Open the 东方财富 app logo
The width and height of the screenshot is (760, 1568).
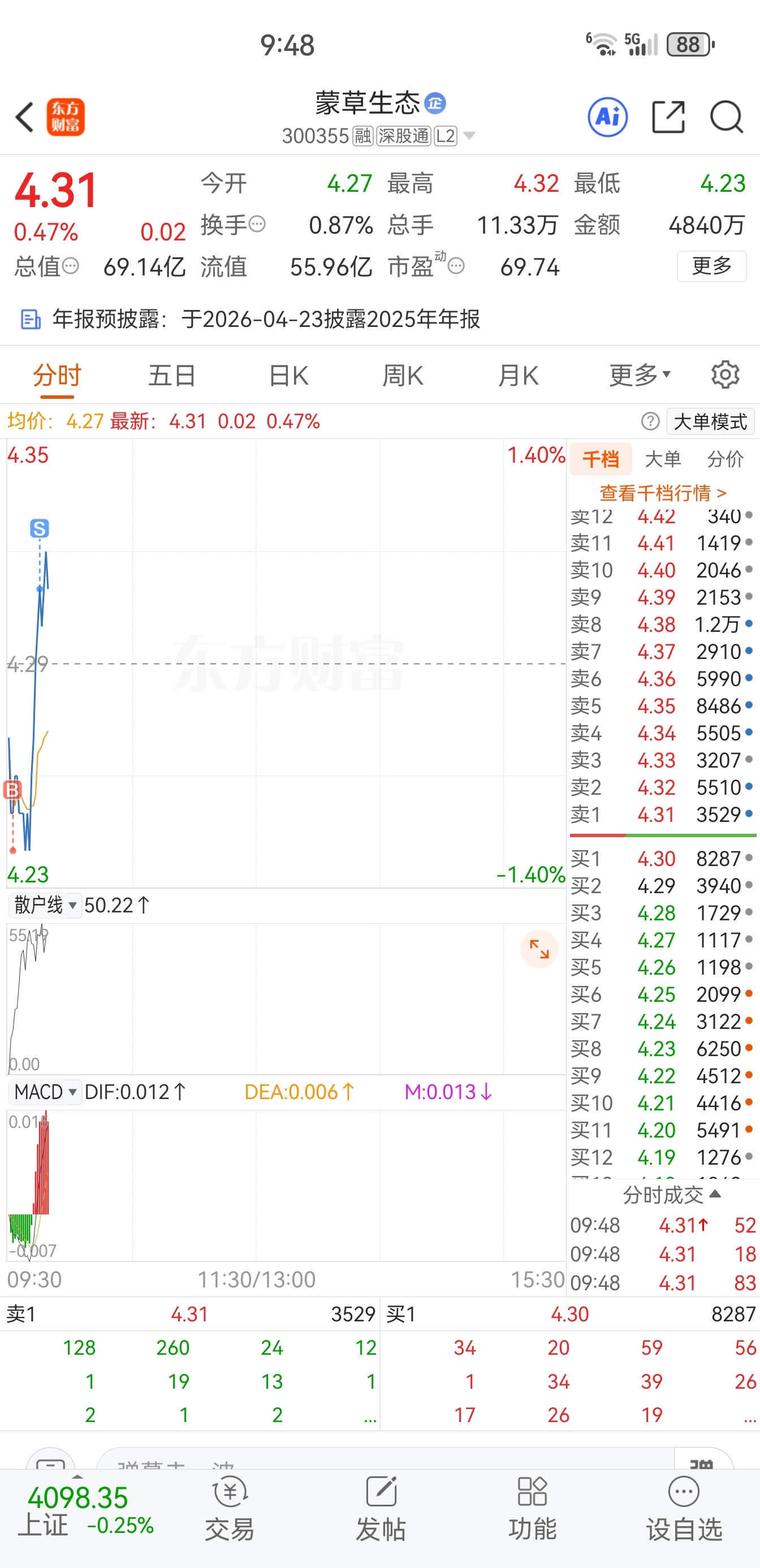66,117
